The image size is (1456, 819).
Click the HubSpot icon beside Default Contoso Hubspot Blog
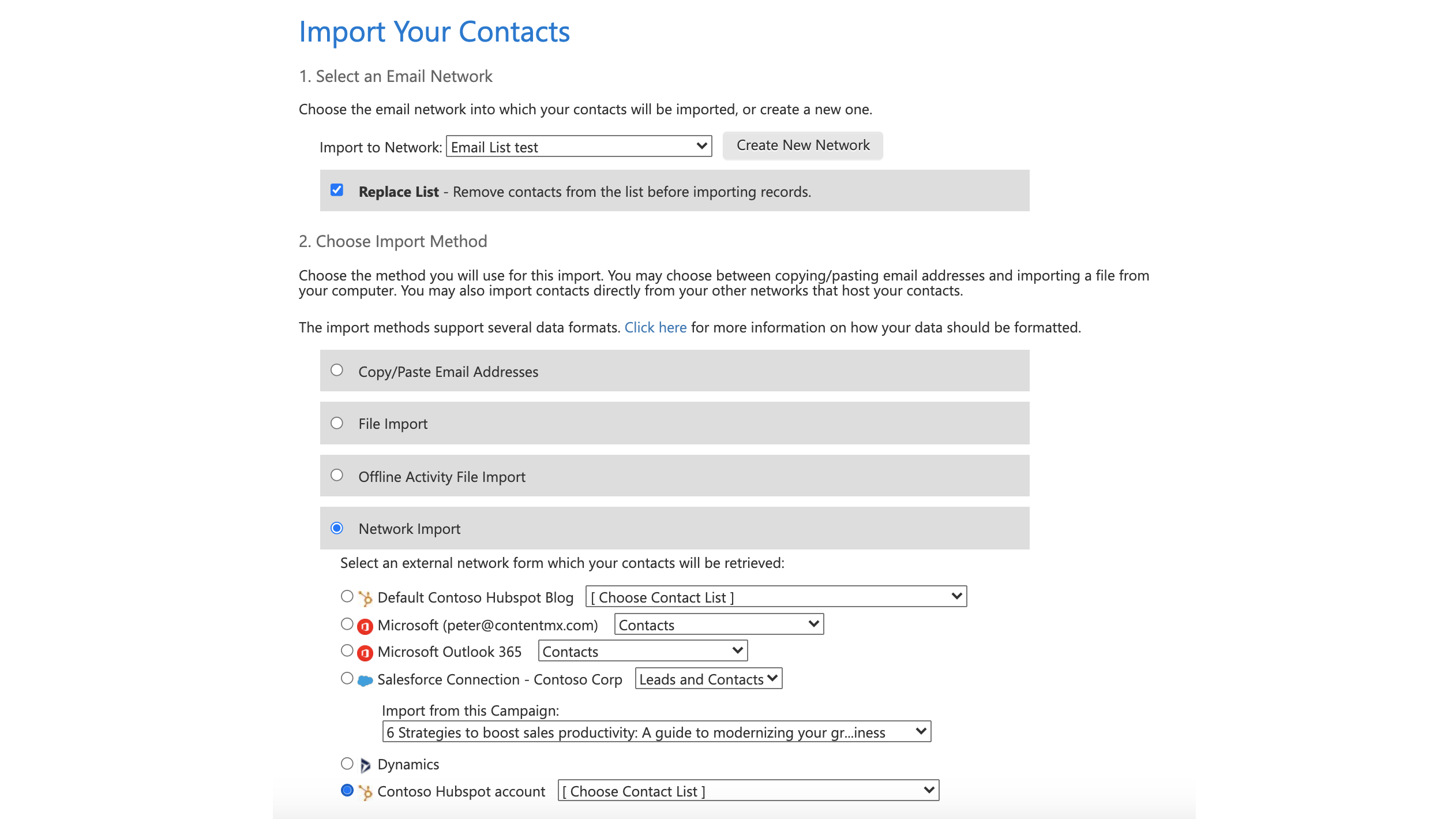tap(365, 597)
